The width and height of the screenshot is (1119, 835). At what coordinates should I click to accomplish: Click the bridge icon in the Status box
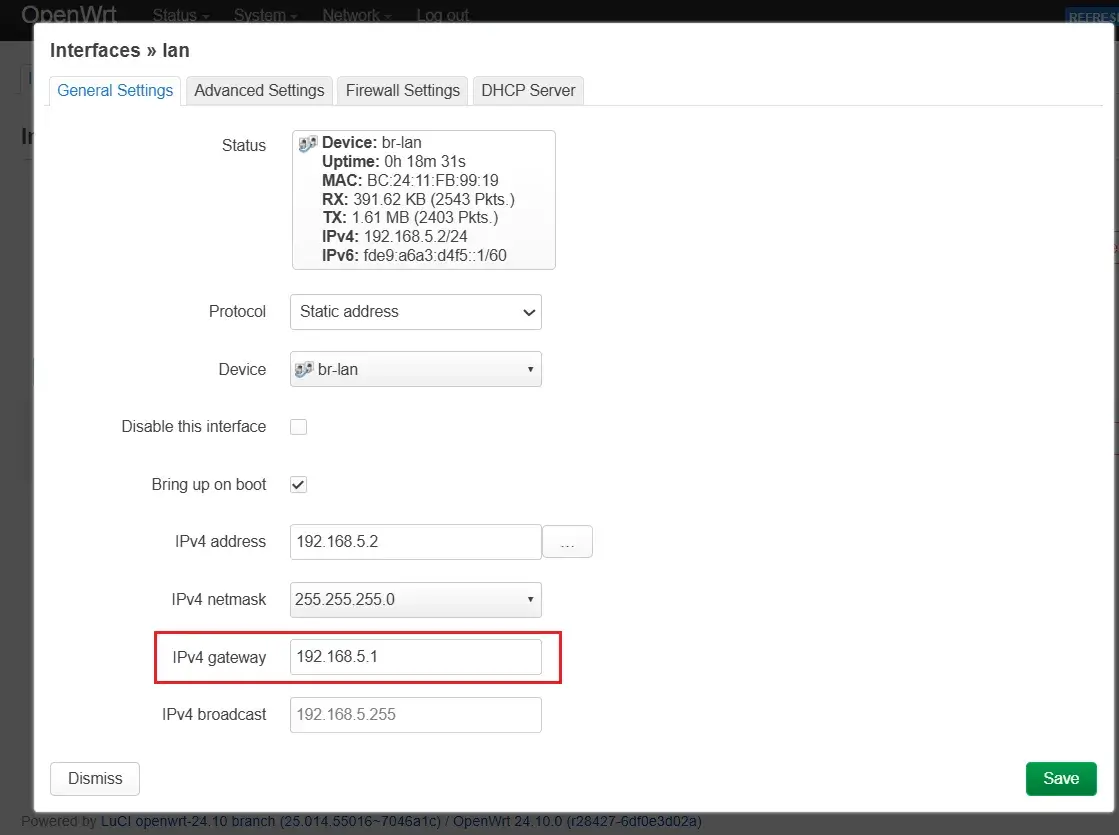(x=308, y=144)
